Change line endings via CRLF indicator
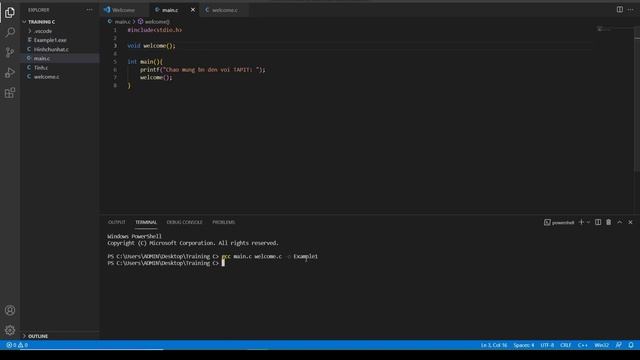The height and width of the screenshot is (360, 640). pyautogui.click(x=565, y=345)
